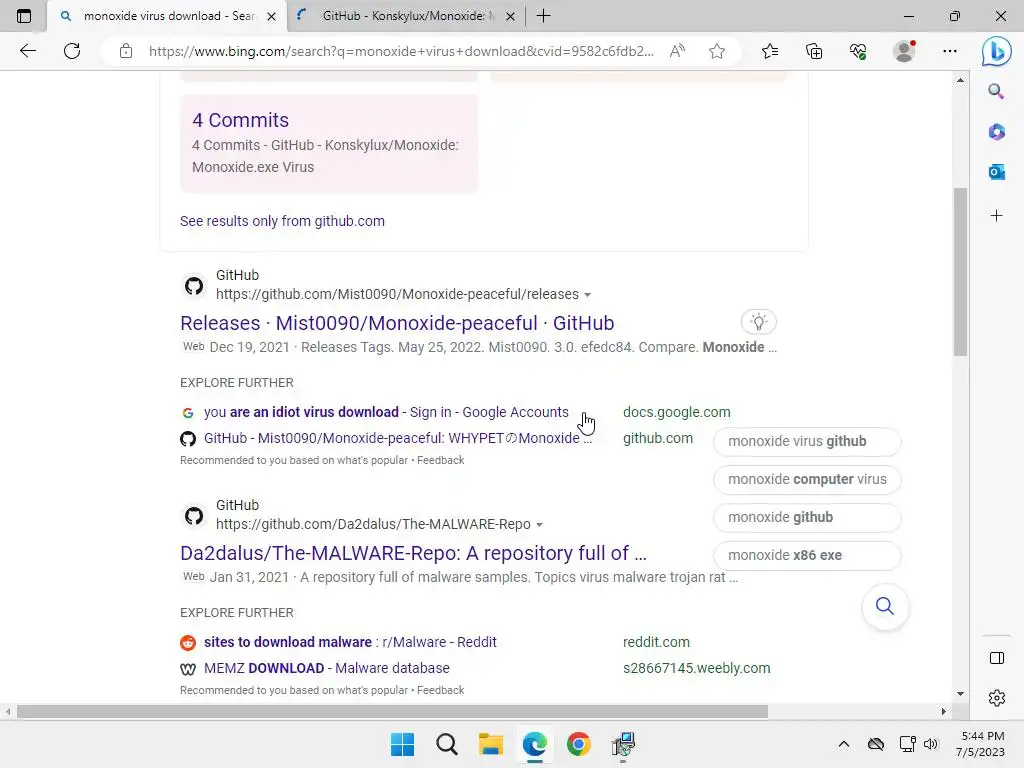Open Da2dalus/The-MALWARE-Repo result title
The height and width of the screenshot is (768, 1024).
coord(413,553)
